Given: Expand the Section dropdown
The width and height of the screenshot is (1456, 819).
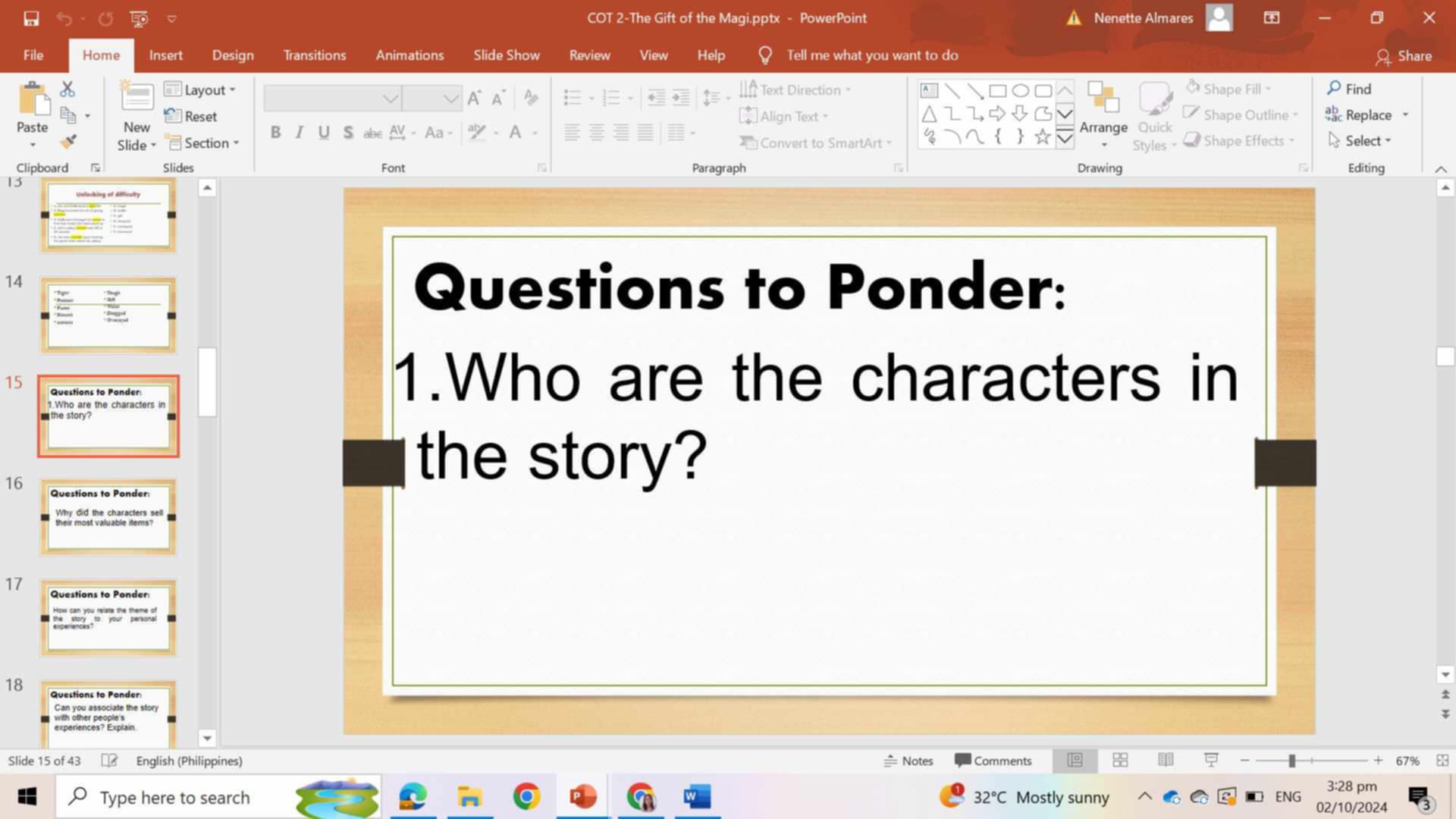Looking at the screenshot, I should coord(202,143).
